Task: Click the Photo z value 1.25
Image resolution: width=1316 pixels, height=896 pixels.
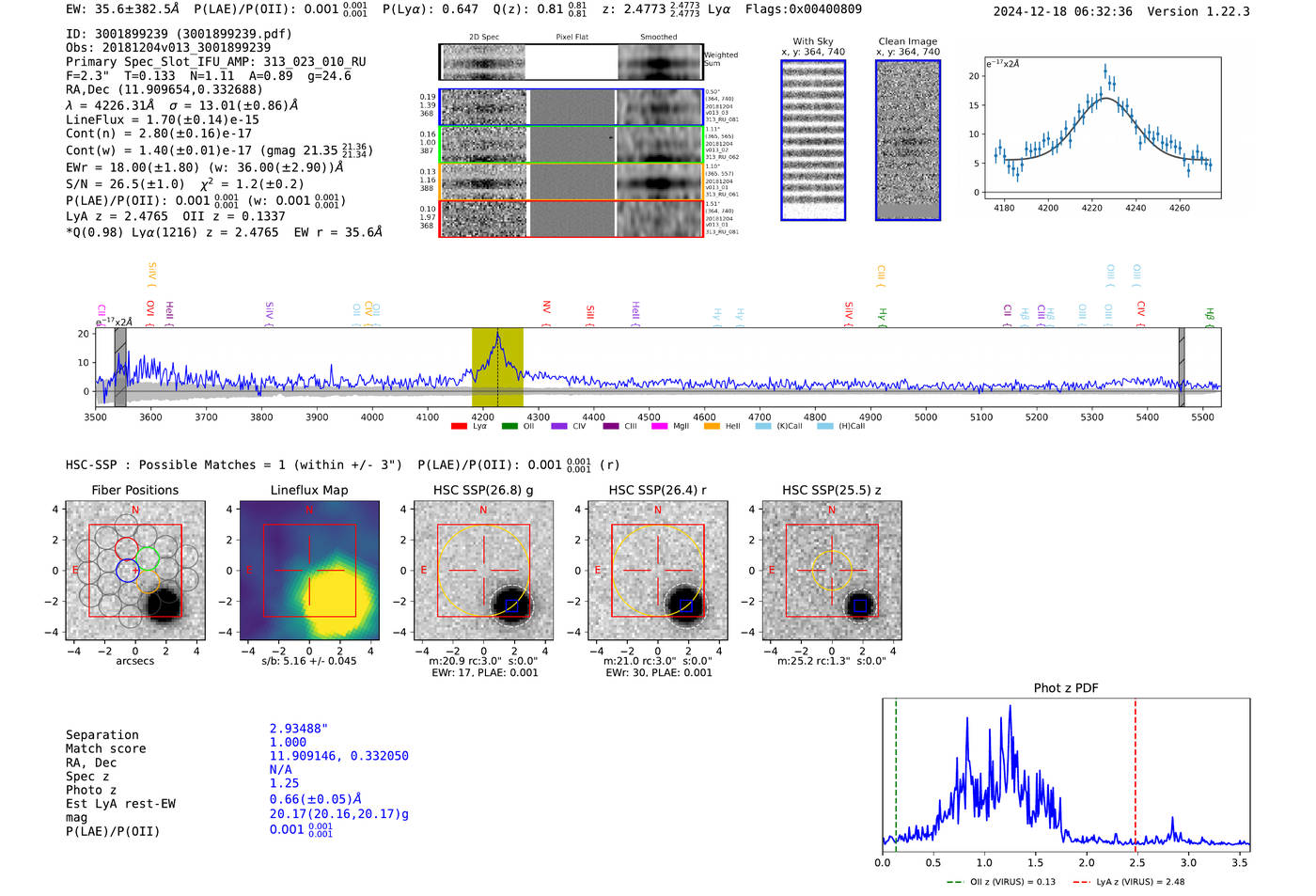Action: (284, 783)
